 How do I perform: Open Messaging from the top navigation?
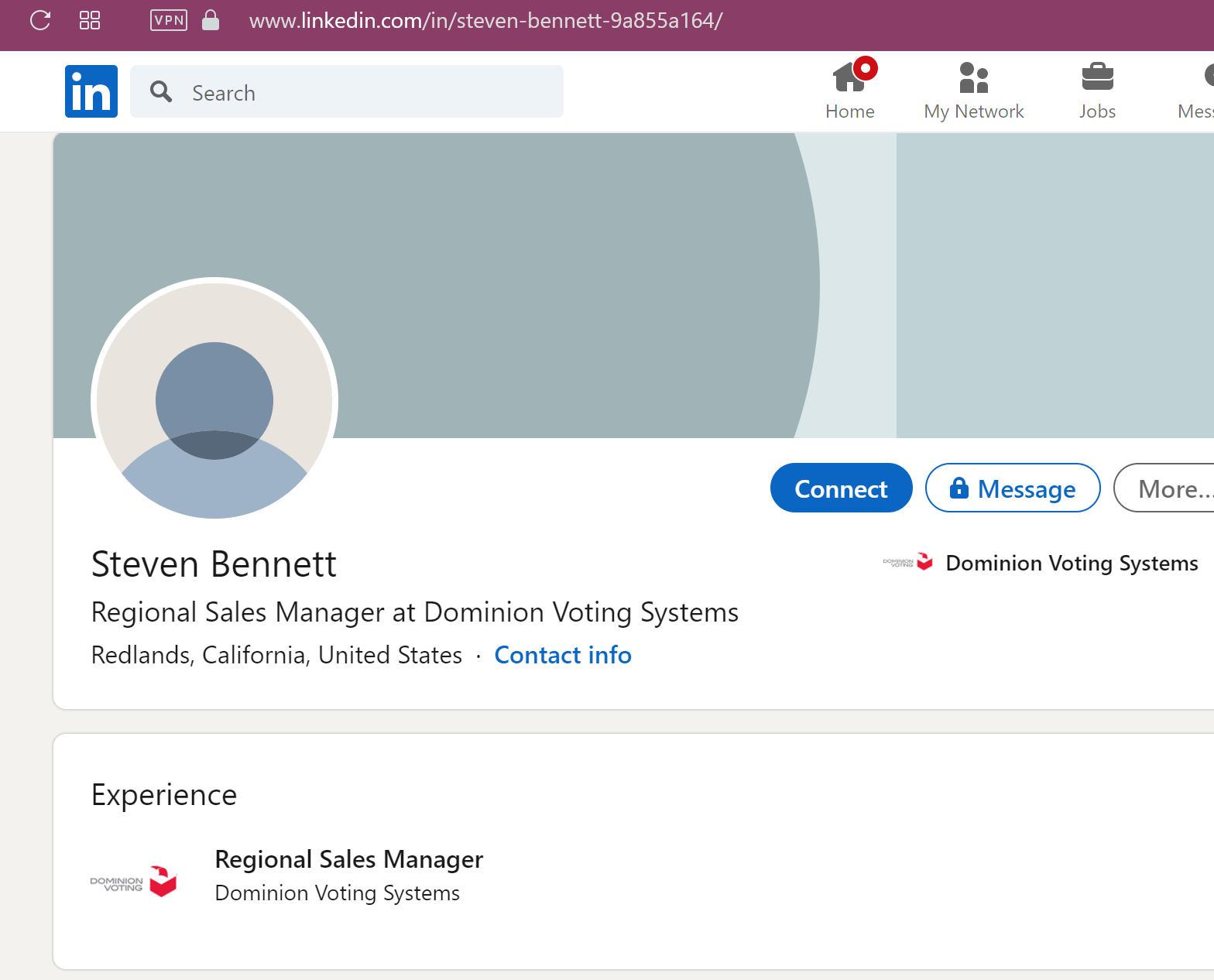click(x=1197, y=91)
